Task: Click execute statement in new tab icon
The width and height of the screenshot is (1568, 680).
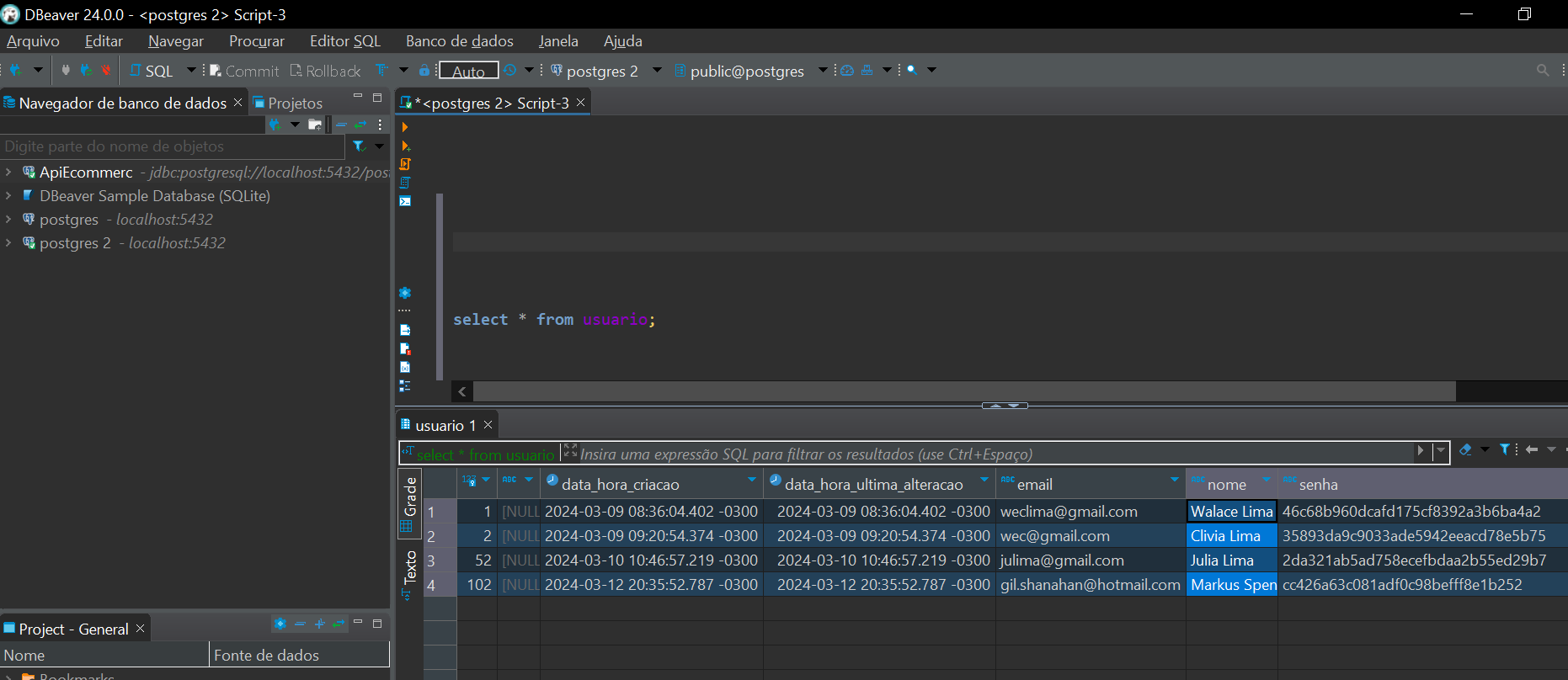Action: click(x=405, y=146)
